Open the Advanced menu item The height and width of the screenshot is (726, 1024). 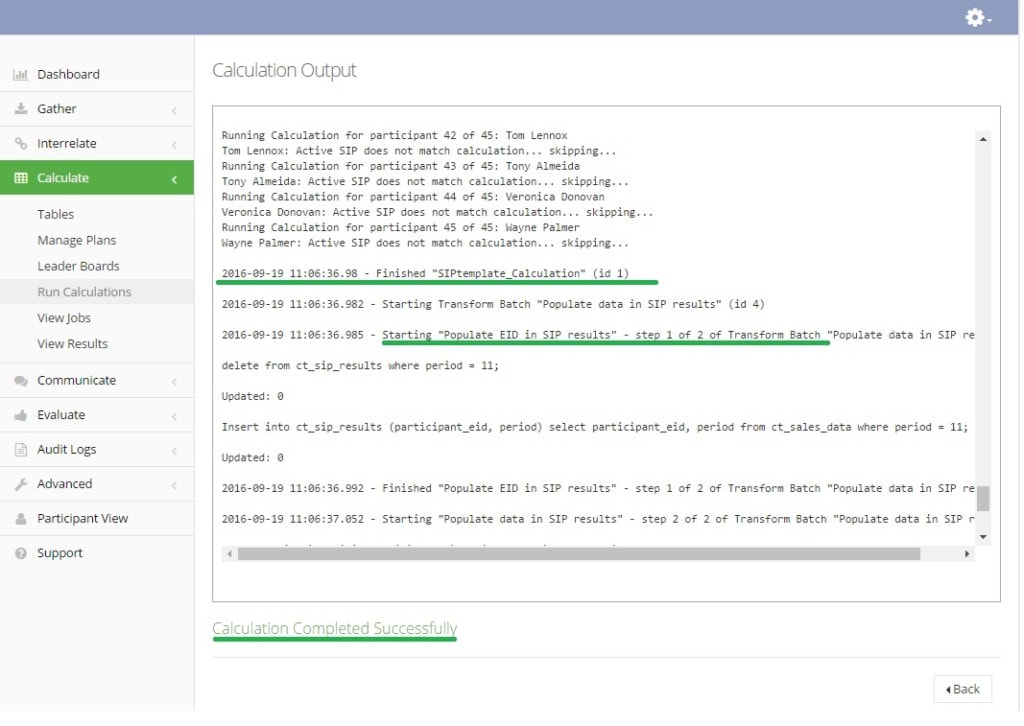coord(97,484)
